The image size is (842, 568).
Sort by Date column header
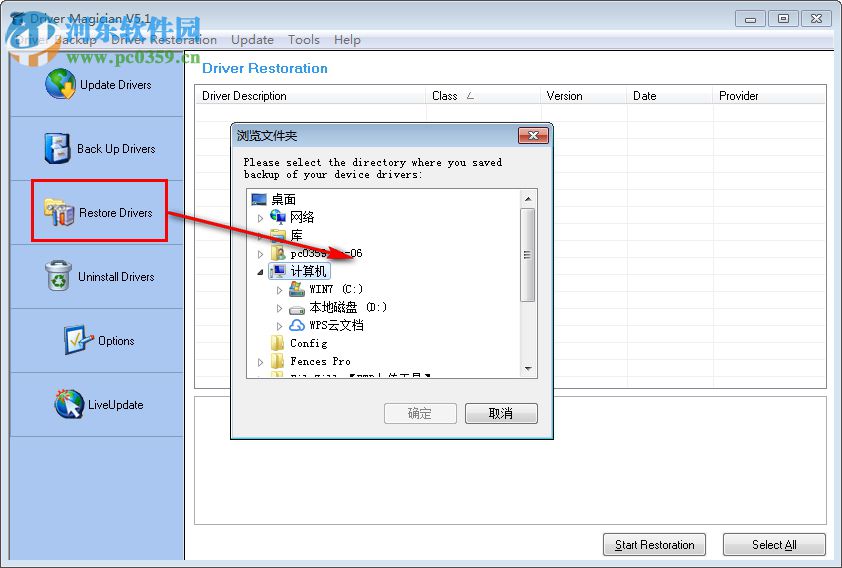pyautogui.click(x=670, y=96)
